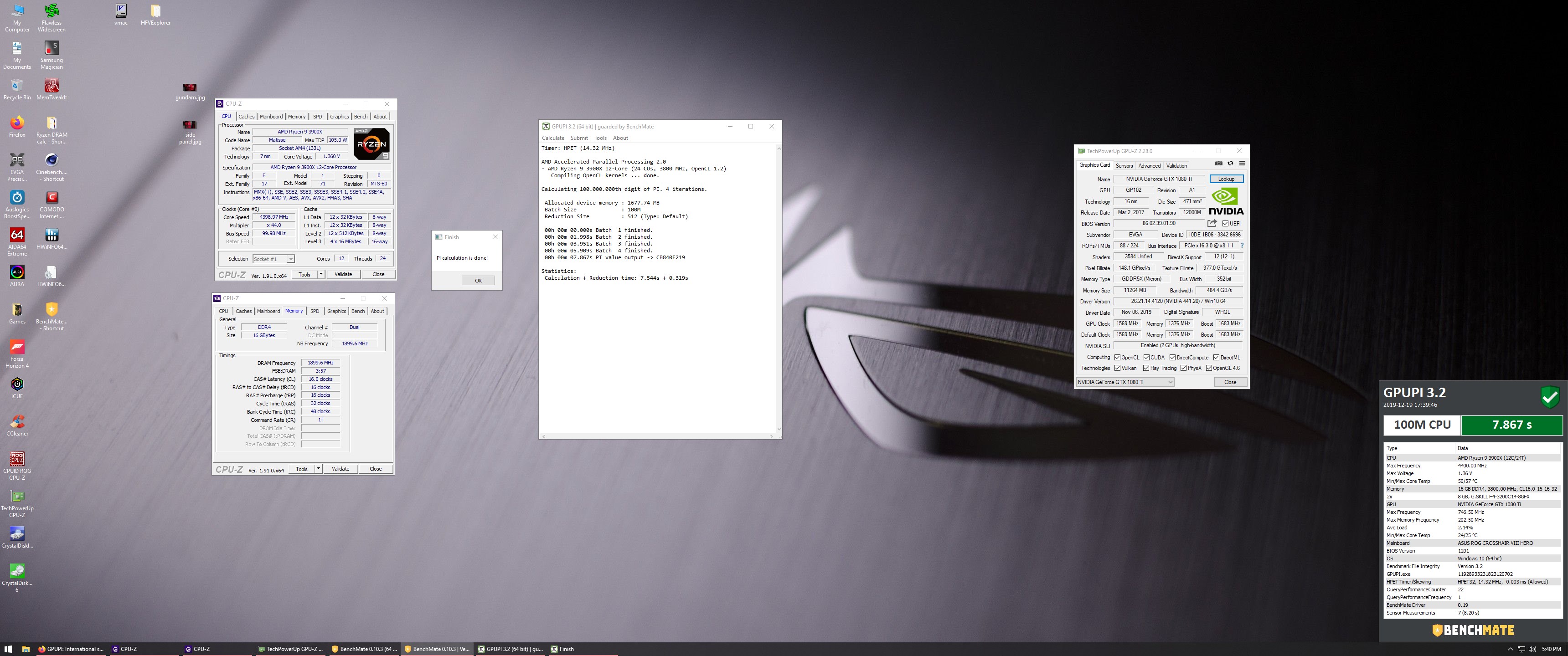Click Lookup button in GPU-Z
The image size is (1568, 656).
point(1226,179)
